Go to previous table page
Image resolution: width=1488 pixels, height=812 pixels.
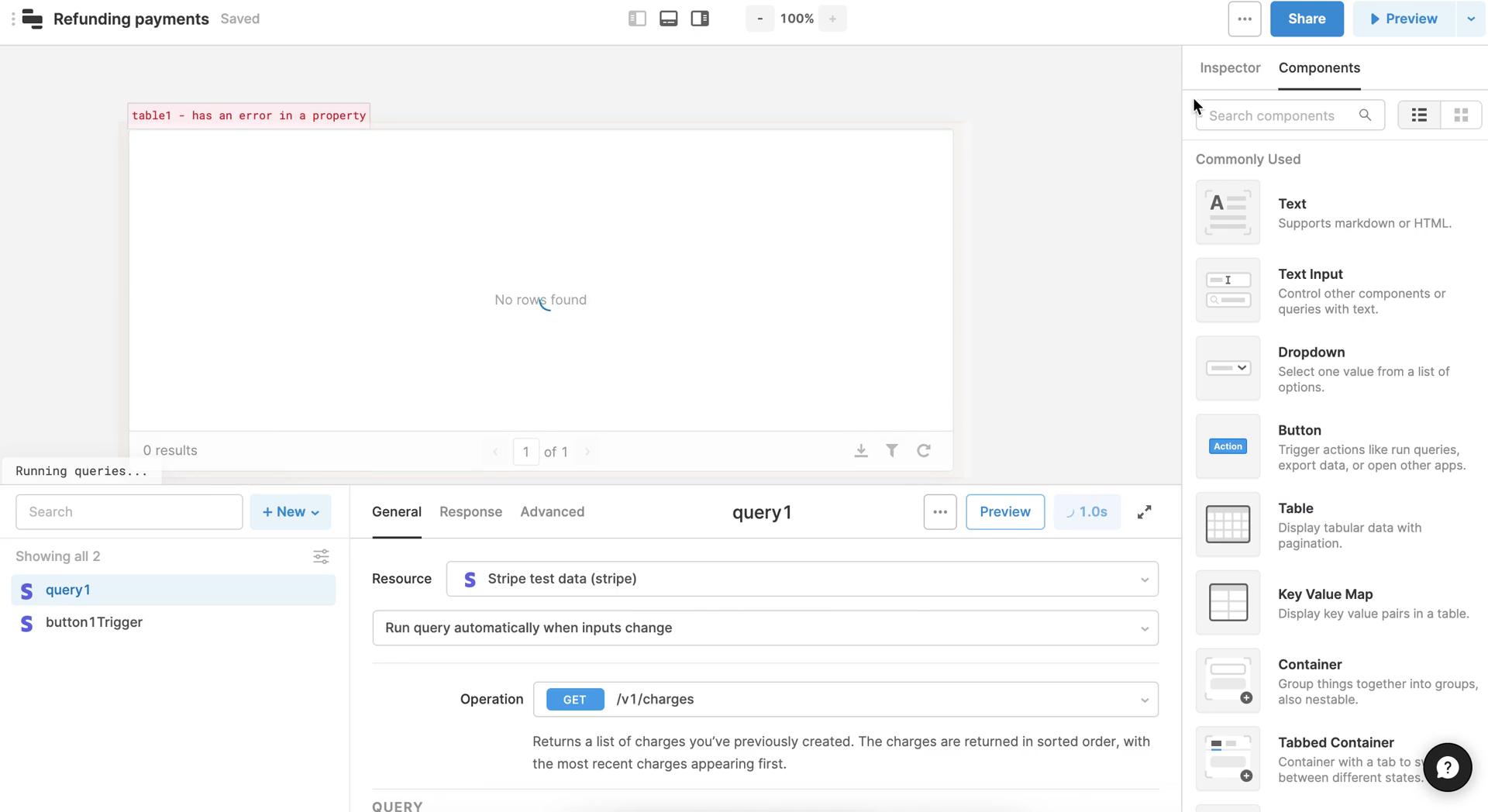pyautogui.click(x=495, y=452)
